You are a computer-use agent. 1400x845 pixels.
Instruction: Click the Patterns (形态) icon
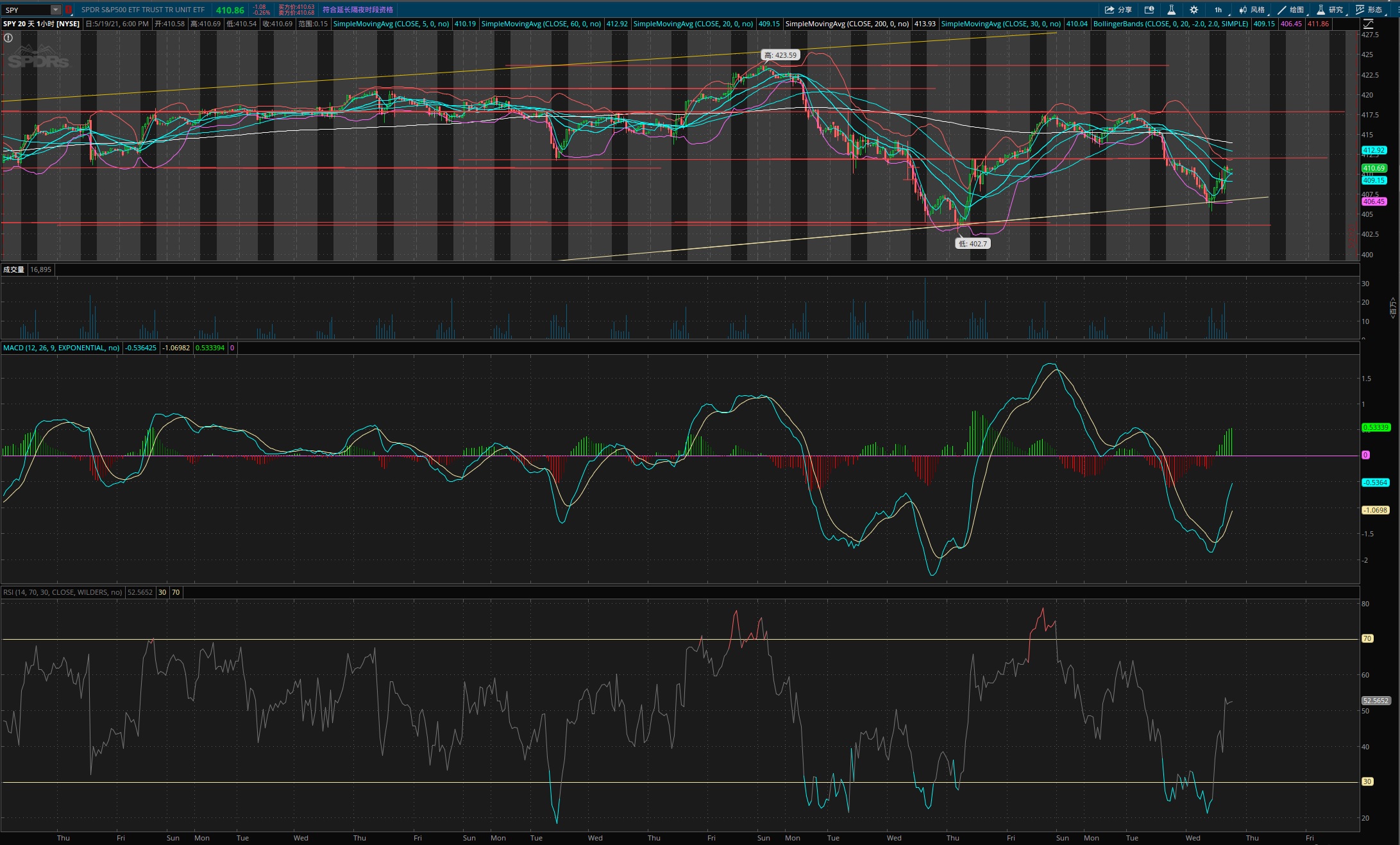(x=1360, y=10)
